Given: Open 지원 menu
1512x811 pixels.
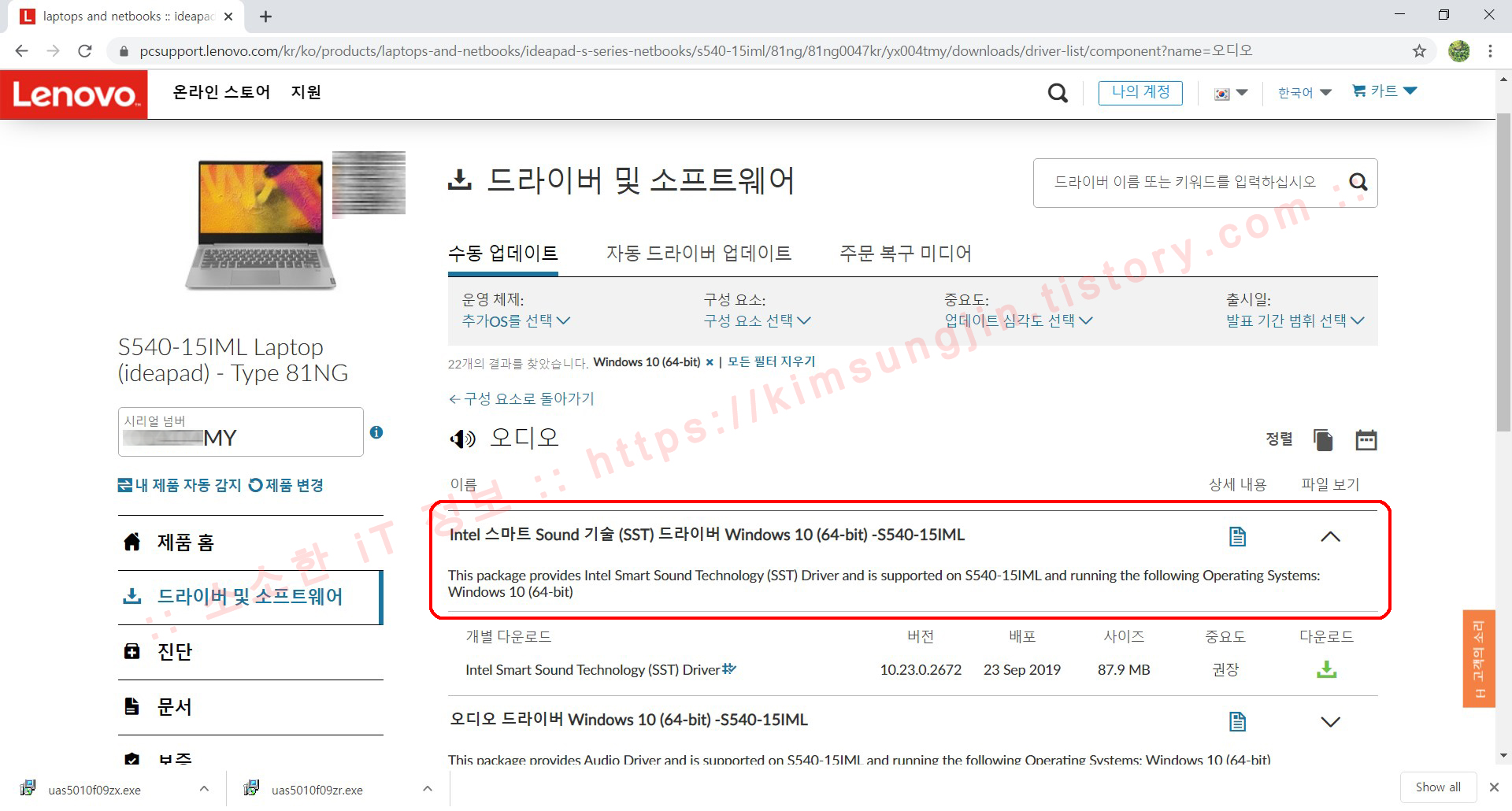Looking at the screenshot, I should 306,92.
